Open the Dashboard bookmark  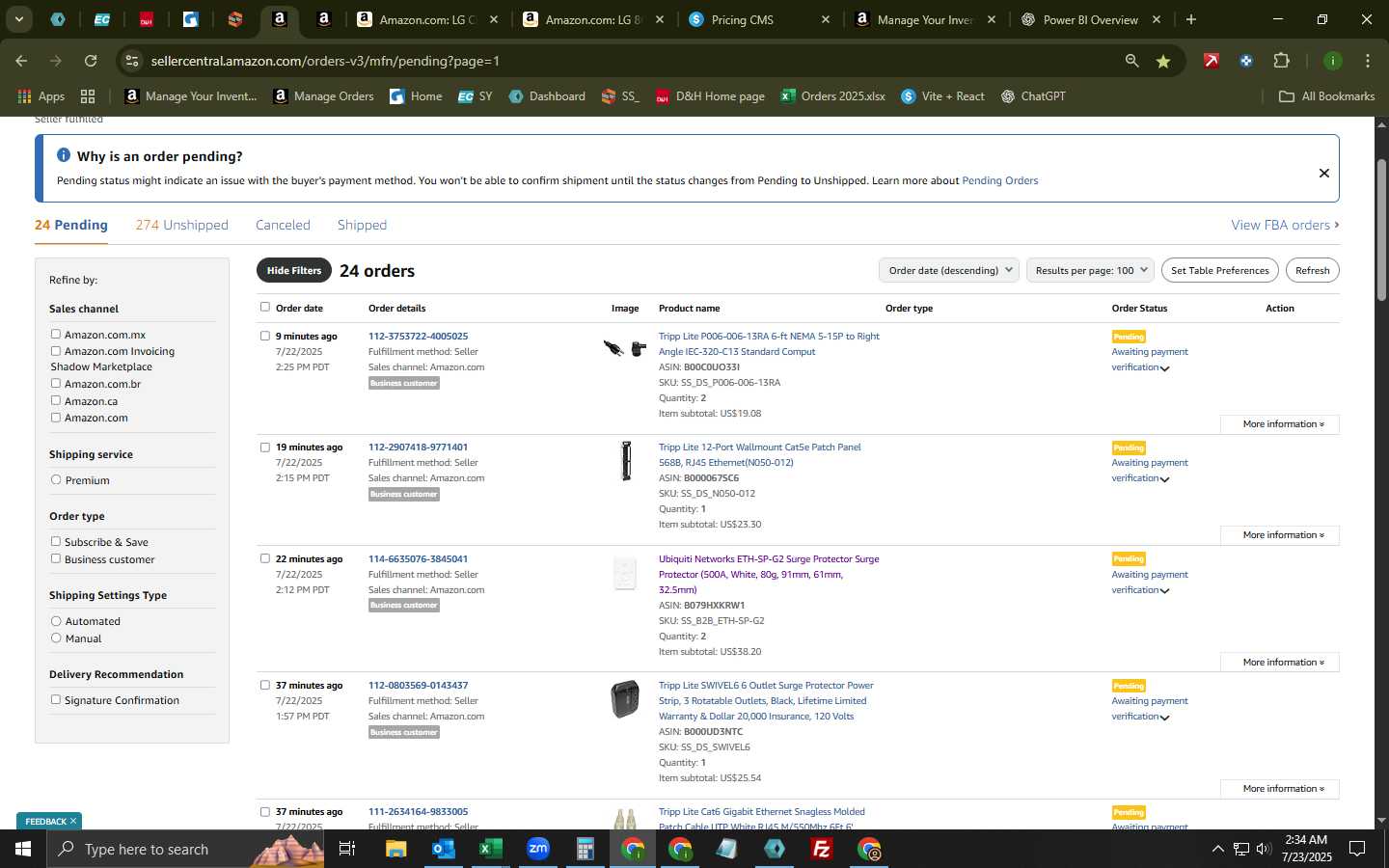click(x=547, y=96)
